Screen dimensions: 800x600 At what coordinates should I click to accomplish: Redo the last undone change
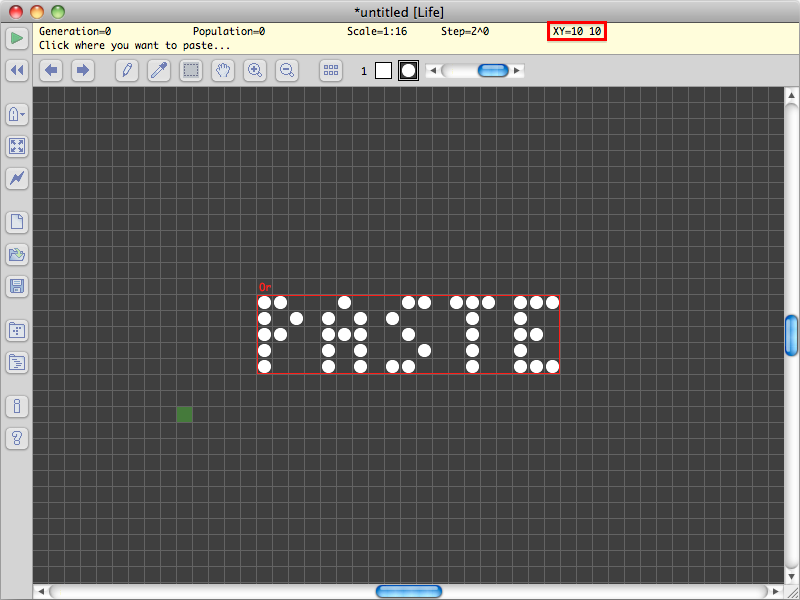click(x=83, y=70)
